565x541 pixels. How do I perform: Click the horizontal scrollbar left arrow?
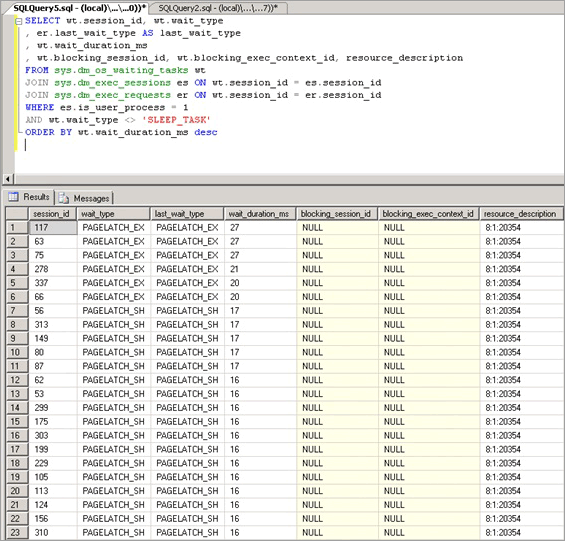8,178
